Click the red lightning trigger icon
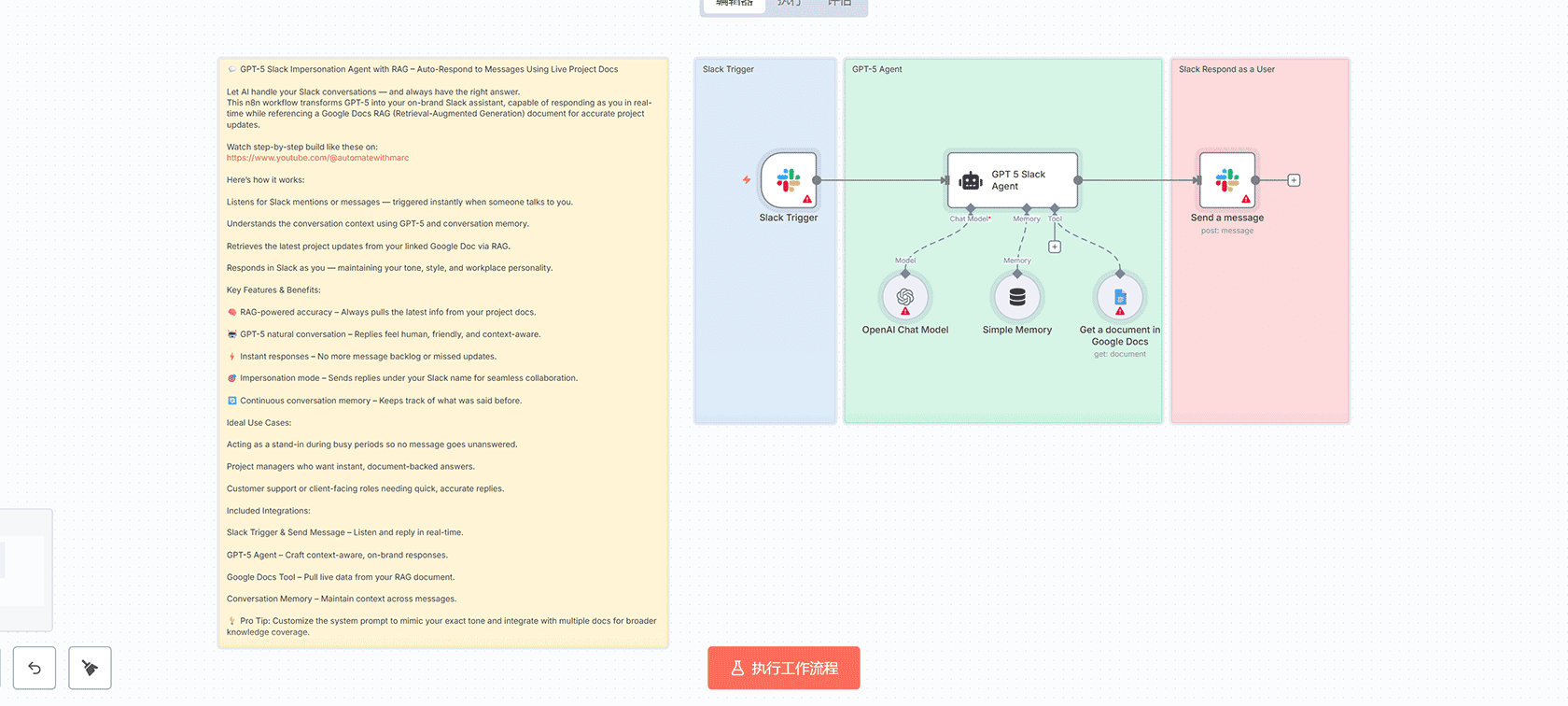Screen dimensions: 1568x706 (747, 180)
